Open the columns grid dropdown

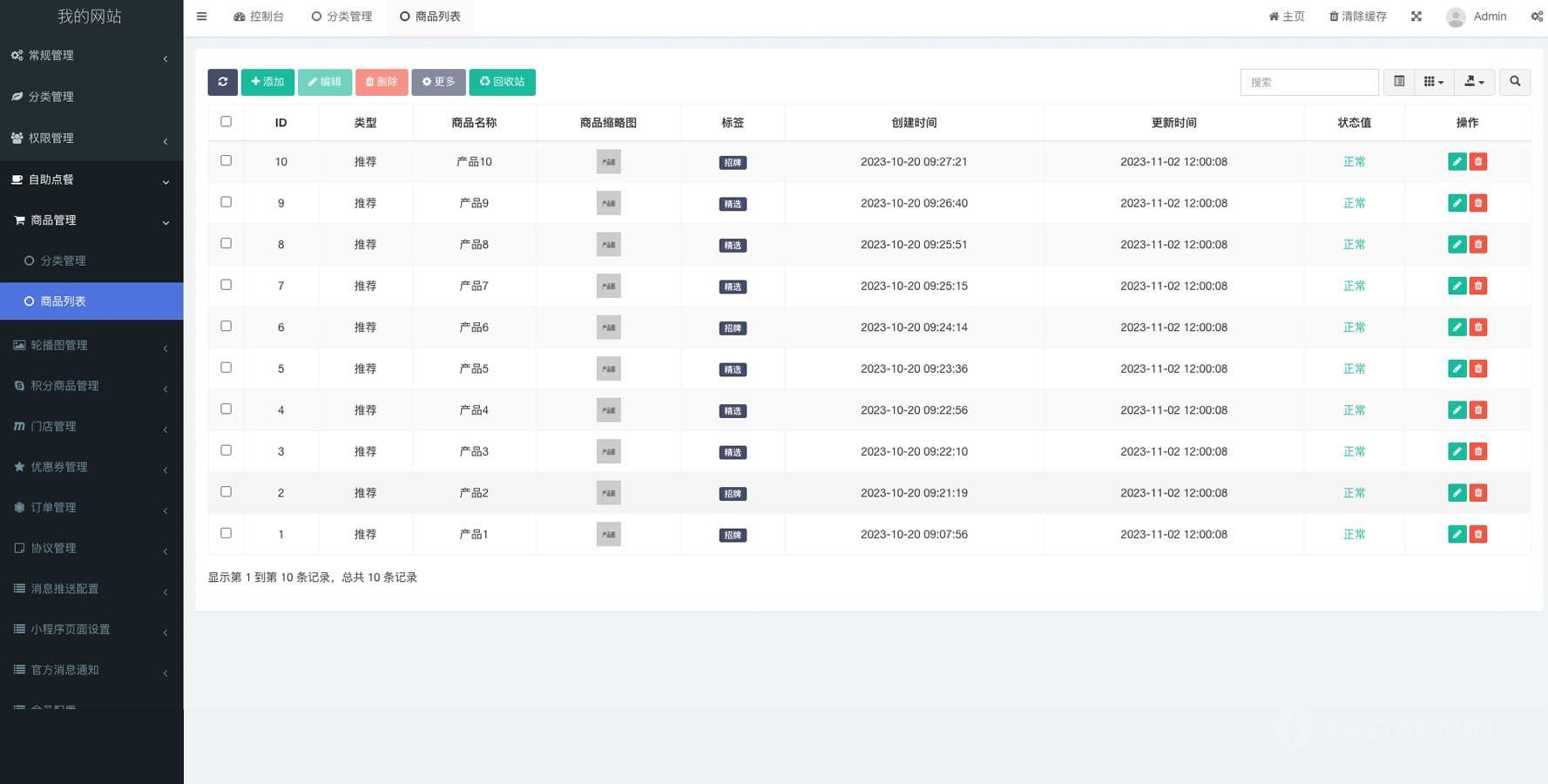[x=1433, y=82]
